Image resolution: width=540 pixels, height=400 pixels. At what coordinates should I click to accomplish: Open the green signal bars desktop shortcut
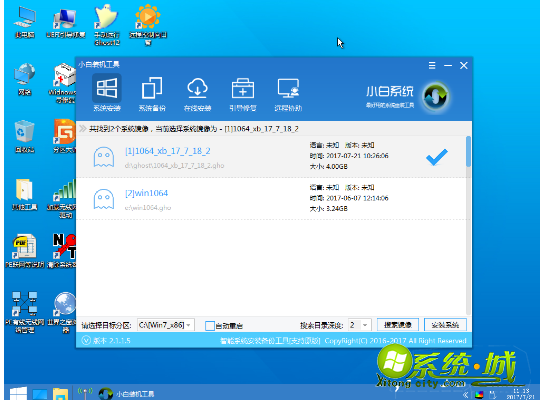(63, 198)
